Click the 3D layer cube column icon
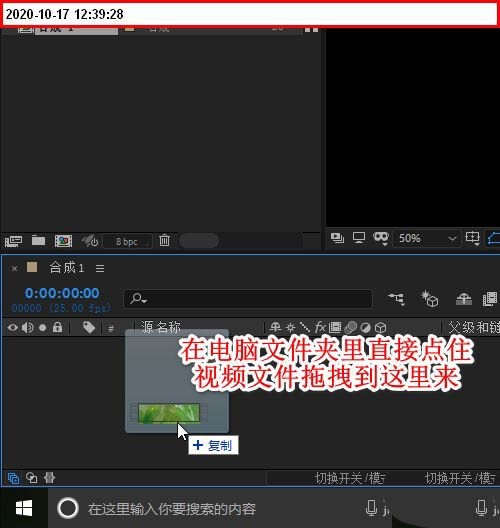The width and height of the screenshot is (500, 528). point(380,327)
